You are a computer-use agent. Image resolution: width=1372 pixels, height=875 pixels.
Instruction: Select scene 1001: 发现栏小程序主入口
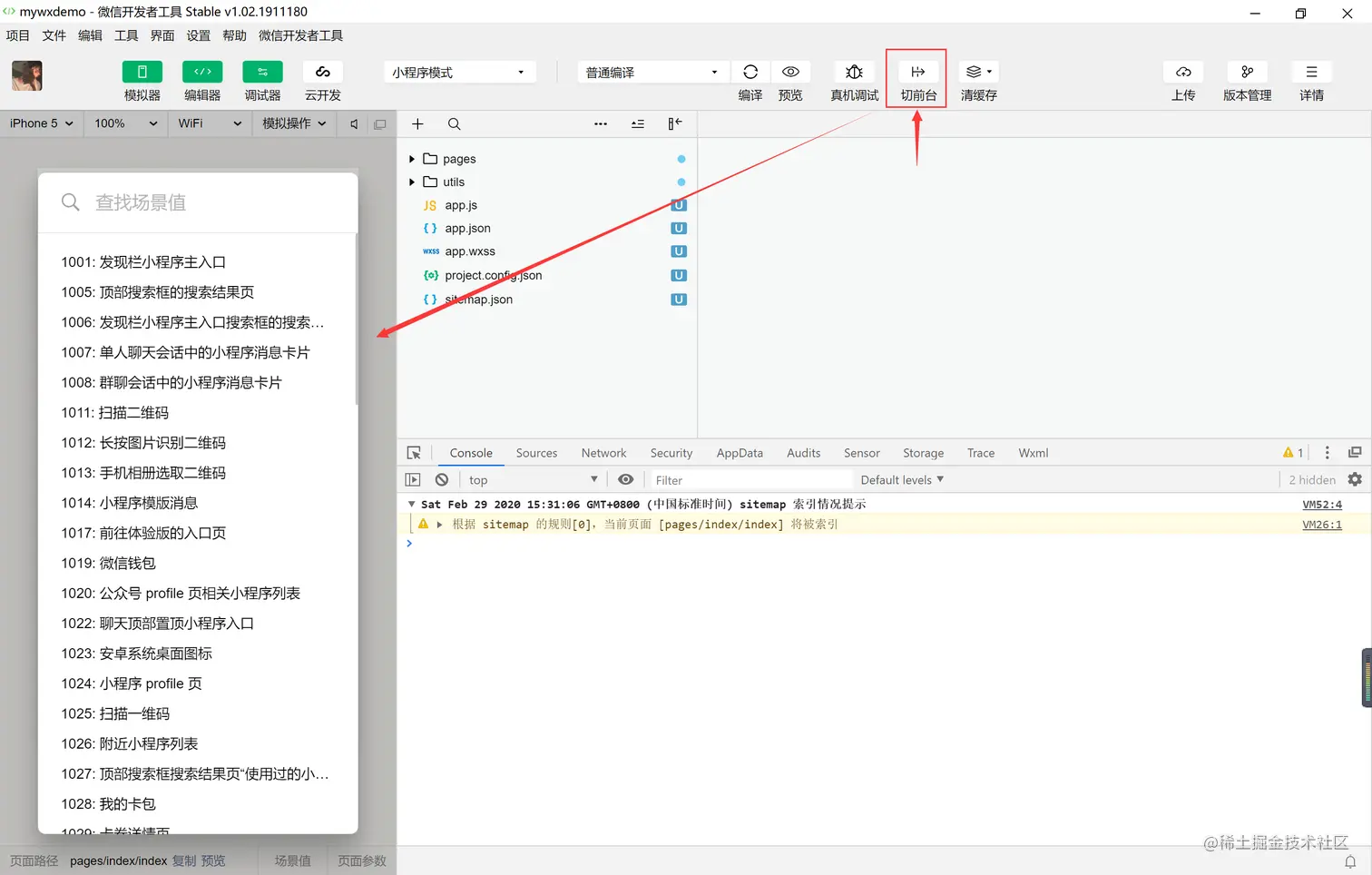[143, 262]
